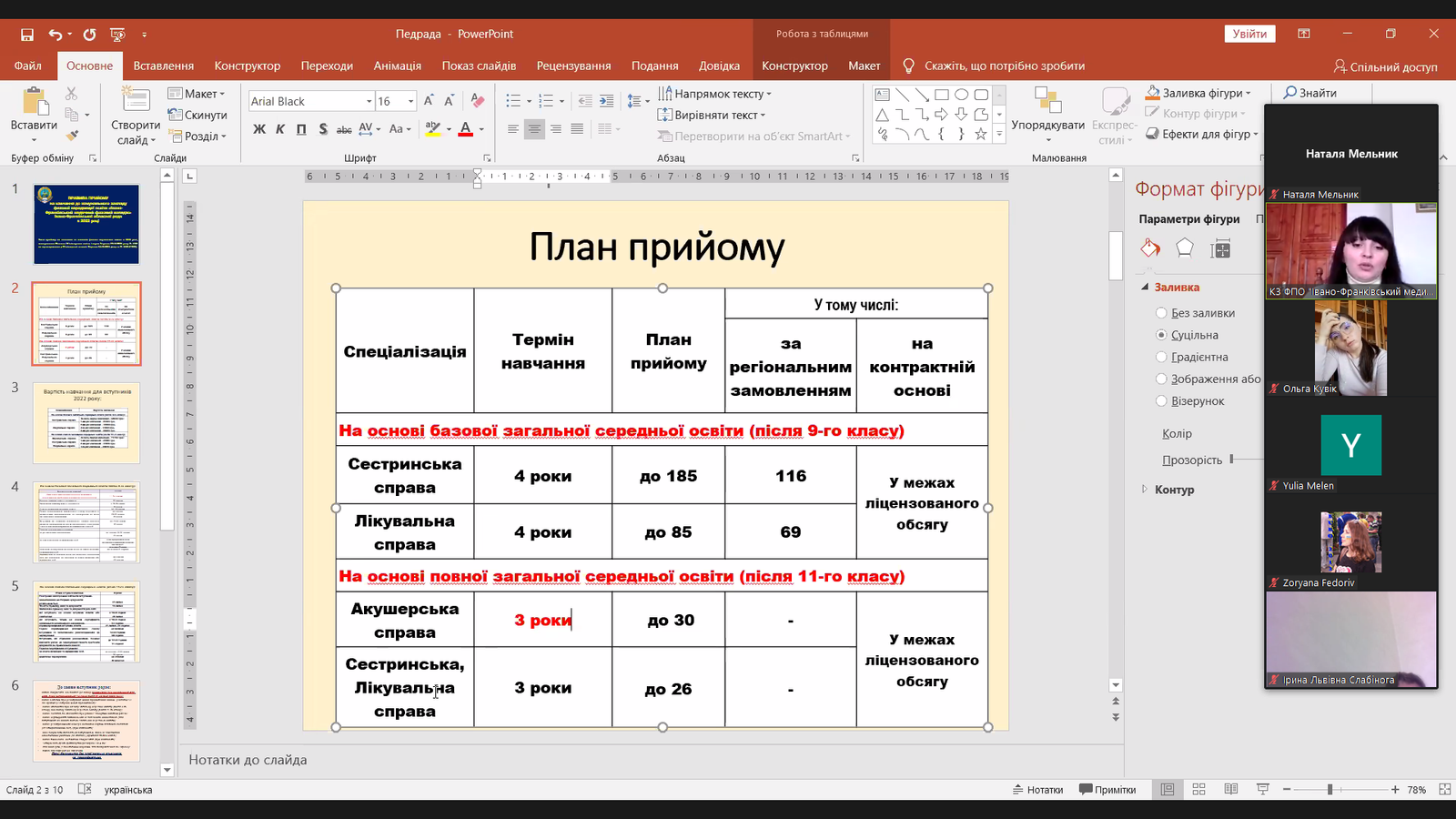This screenshot has height=819, width=1456.
Task: Open the Arial Black font name dropdown
Action: 369,101
